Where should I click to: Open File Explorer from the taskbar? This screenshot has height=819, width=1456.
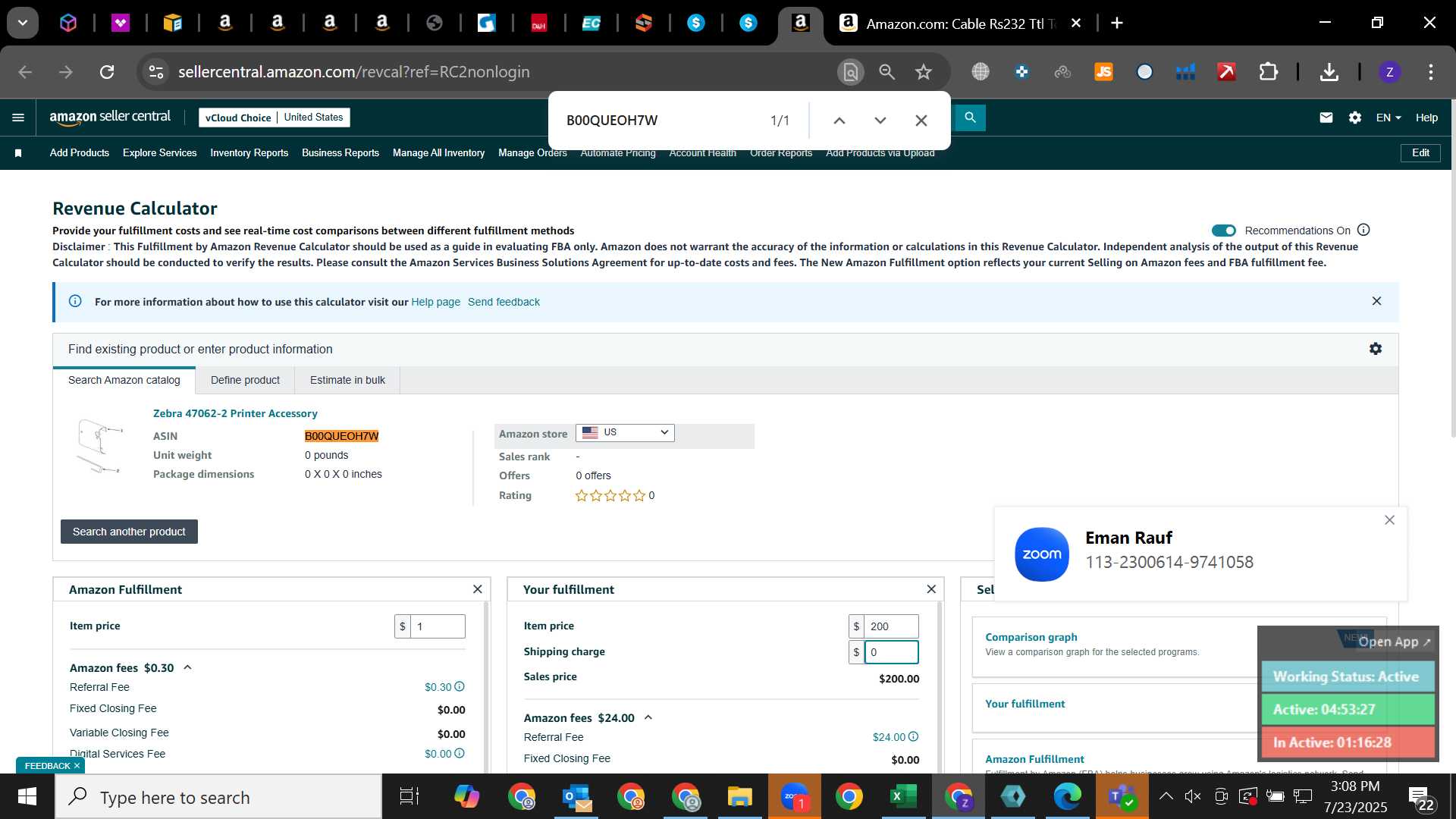click(x=740, y=797)
